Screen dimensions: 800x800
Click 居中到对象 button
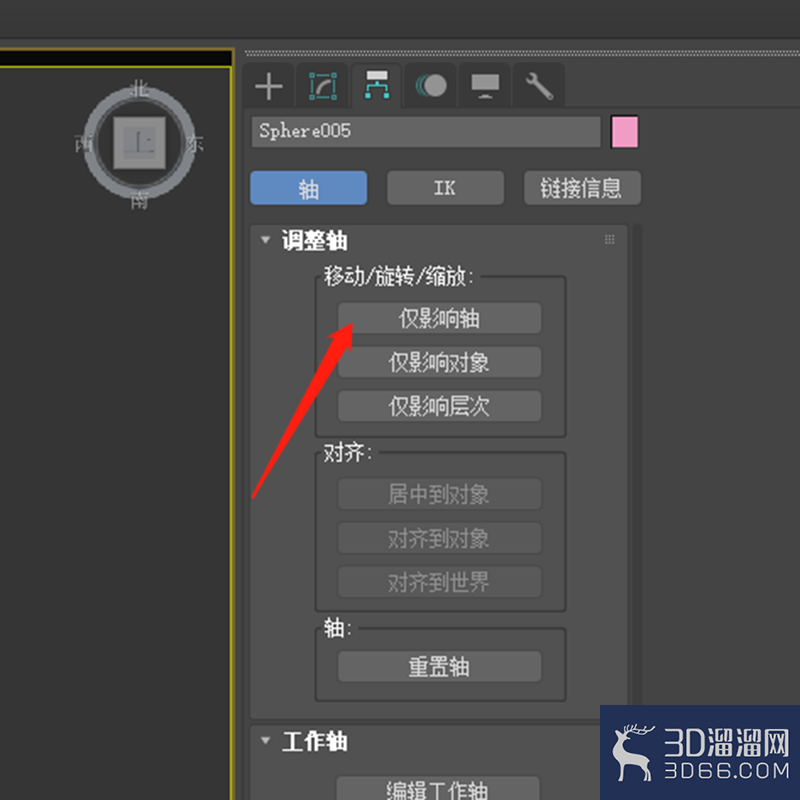(x=439, y=494)
